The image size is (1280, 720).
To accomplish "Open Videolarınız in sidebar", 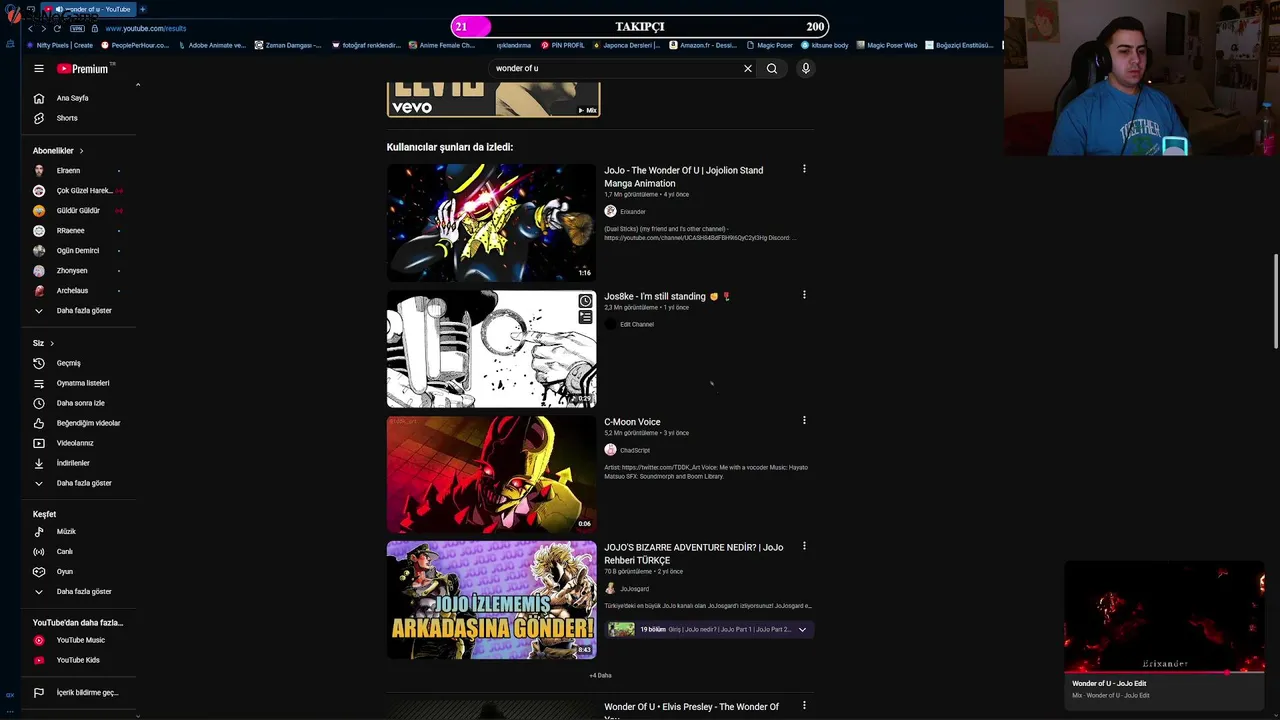I will (x=78, y=443).
